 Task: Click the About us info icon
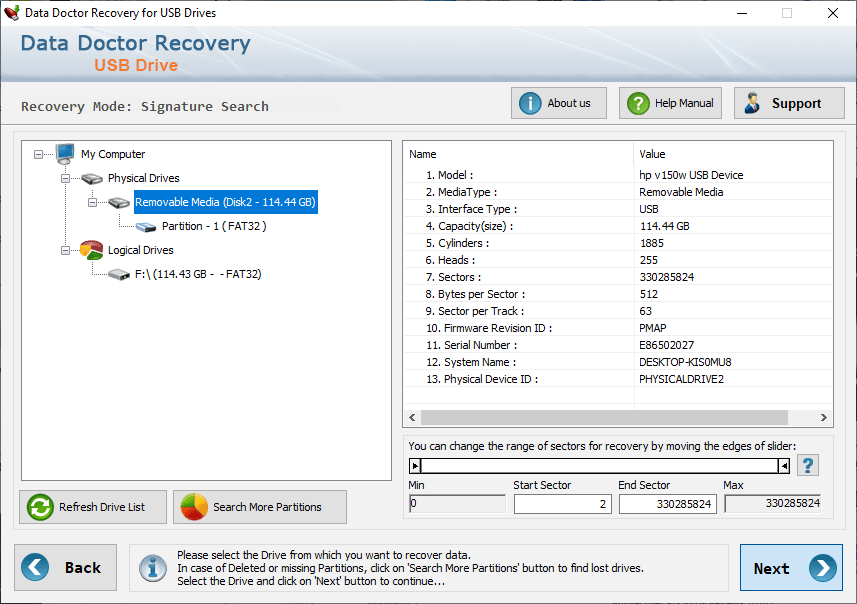pos(530,103)
